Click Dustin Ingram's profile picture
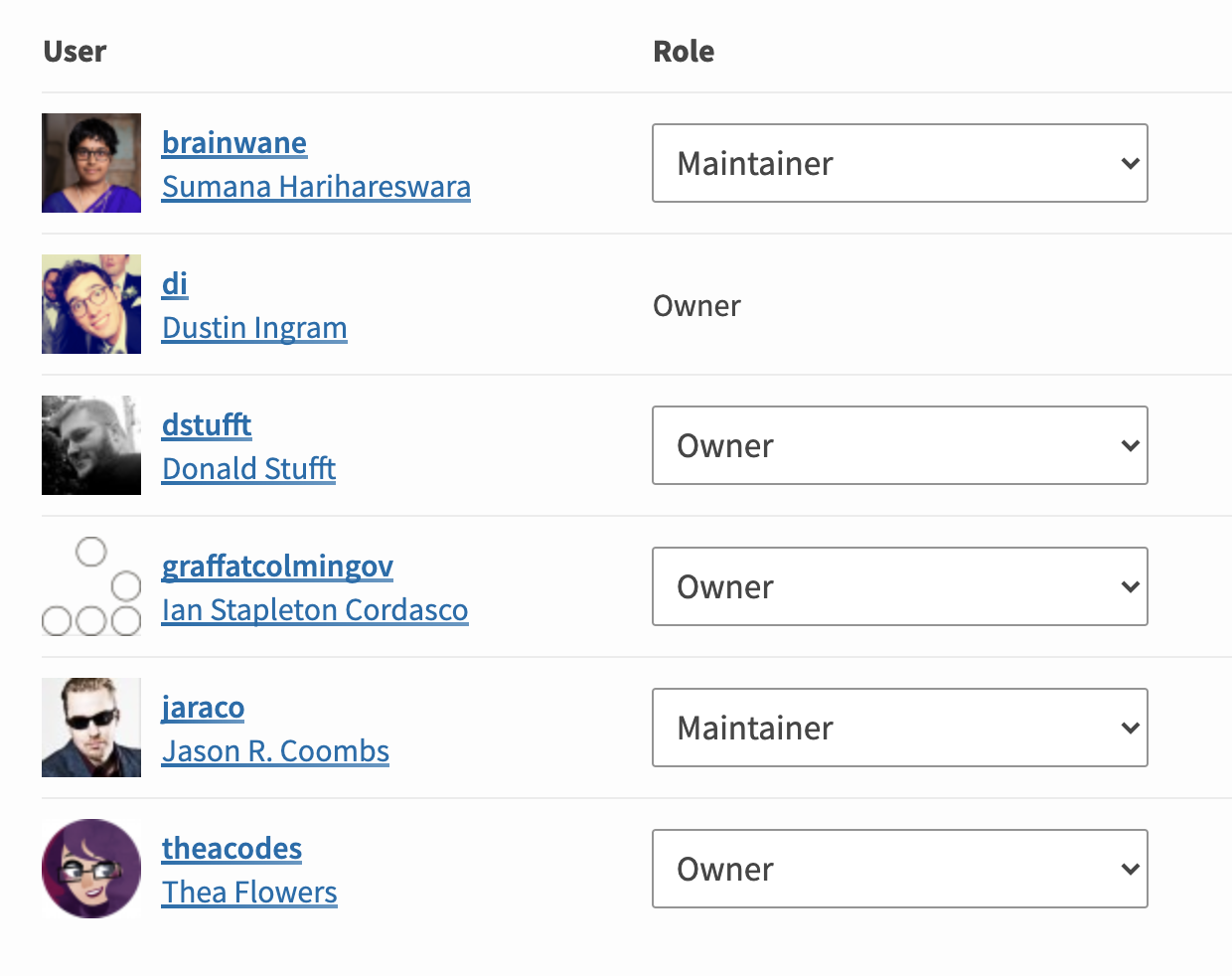Image resolution: width=1232 pixels, height=976 pixels. (90, 304)
